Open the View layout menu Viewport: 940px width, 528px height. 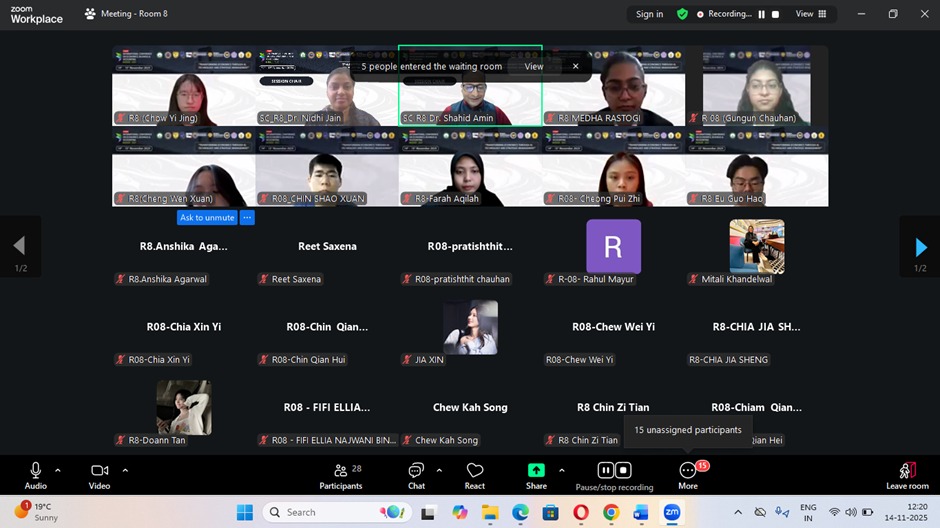point(810,14)
